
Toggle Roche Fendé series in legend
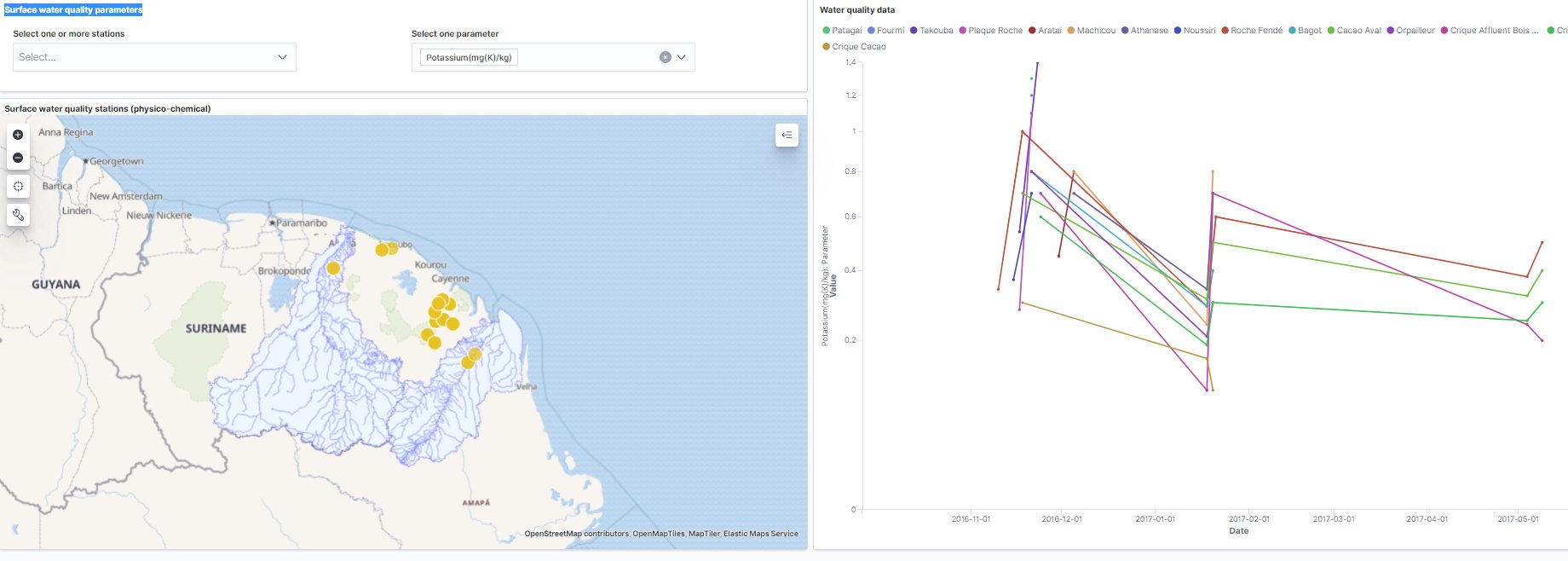coord(1252,30)
